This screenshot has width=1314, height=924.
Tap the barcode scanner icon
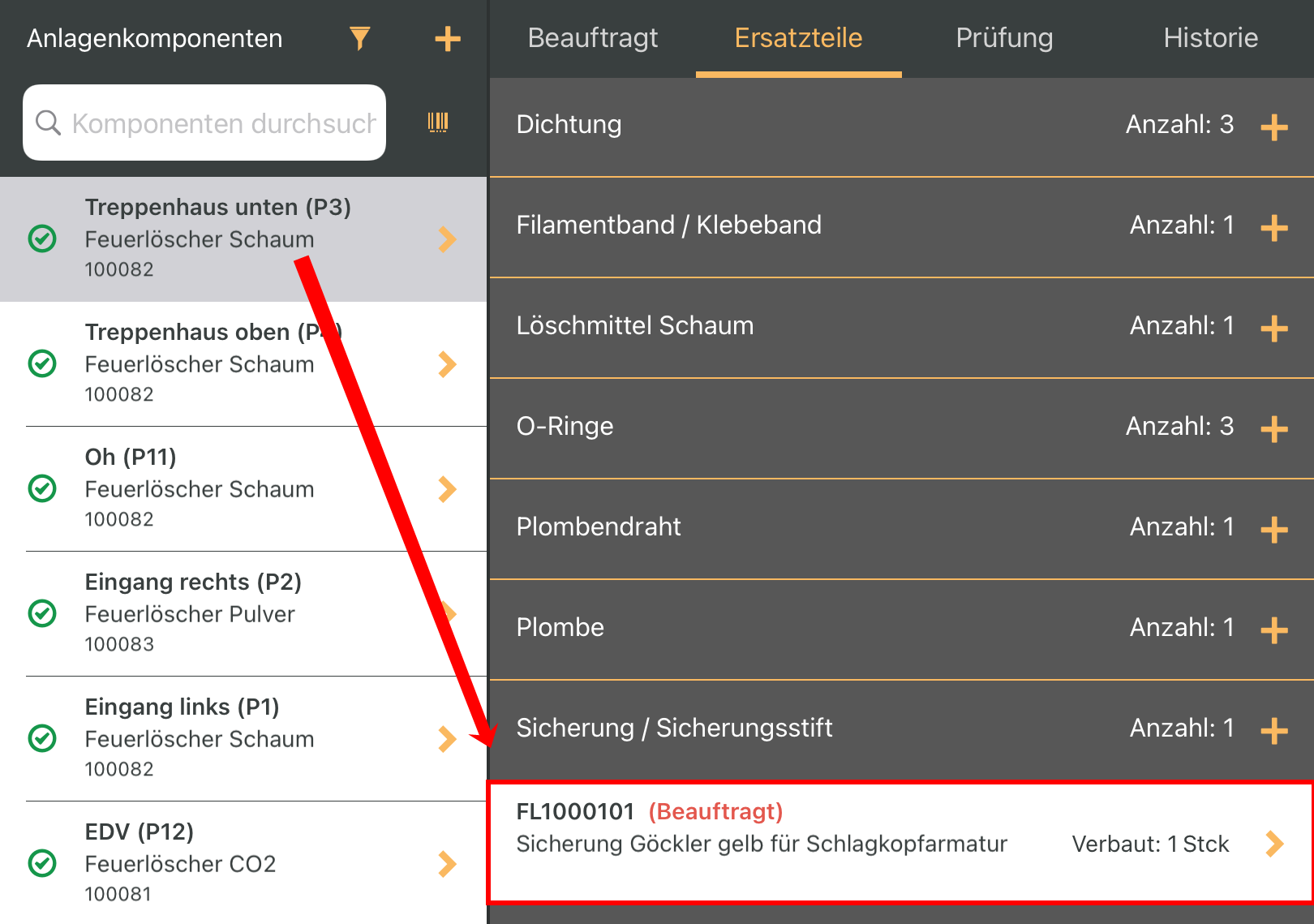(x=438, y=122)
